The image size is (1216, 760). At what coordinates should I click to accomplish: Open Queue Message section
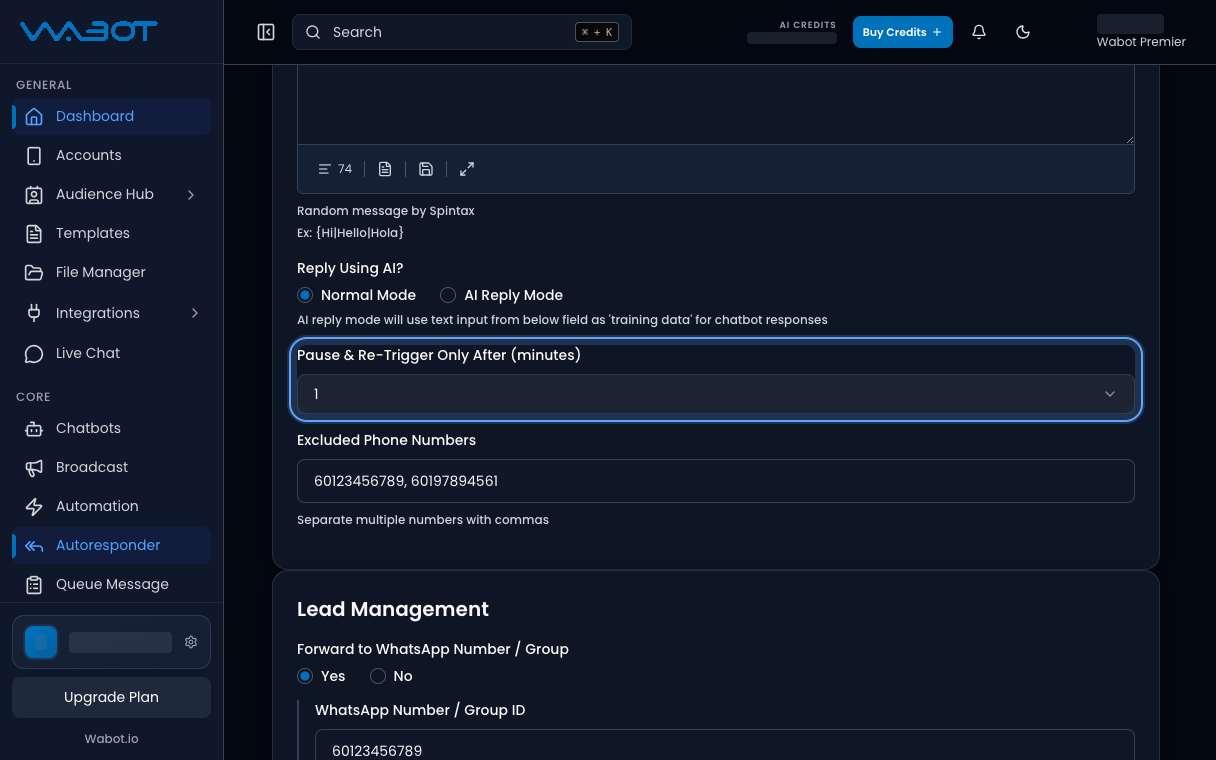coord(111,584)
